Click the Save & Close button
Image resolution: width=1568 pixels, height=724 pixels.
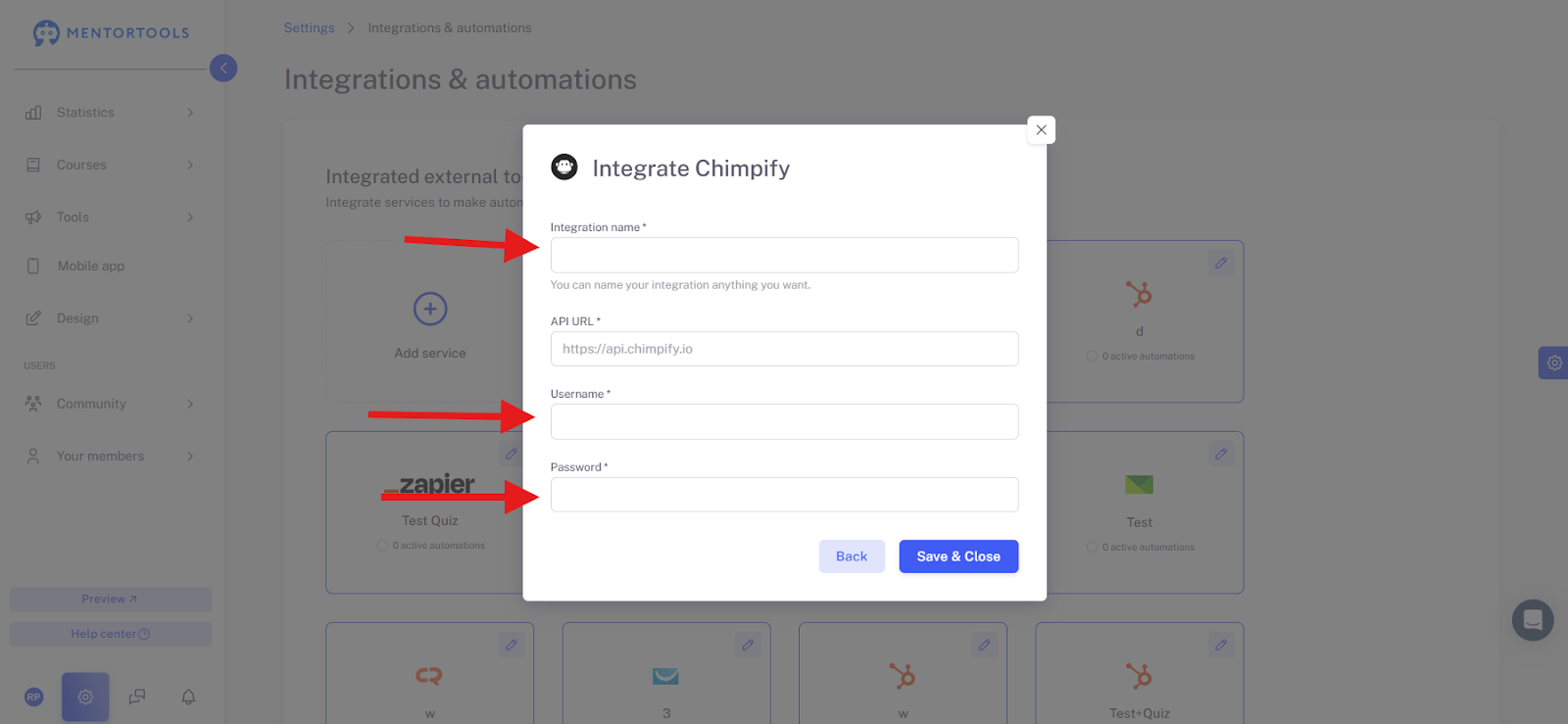click(x=958, y=556)
